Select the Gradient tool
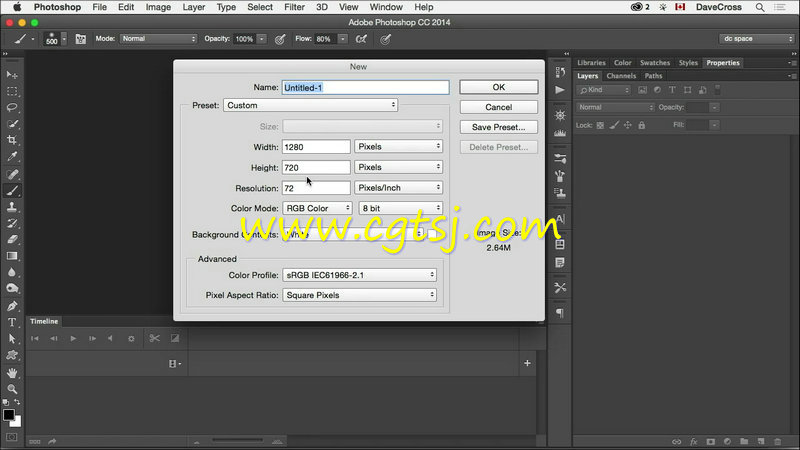The width and height of the screenshot is (800, 450). click(12, 256)
